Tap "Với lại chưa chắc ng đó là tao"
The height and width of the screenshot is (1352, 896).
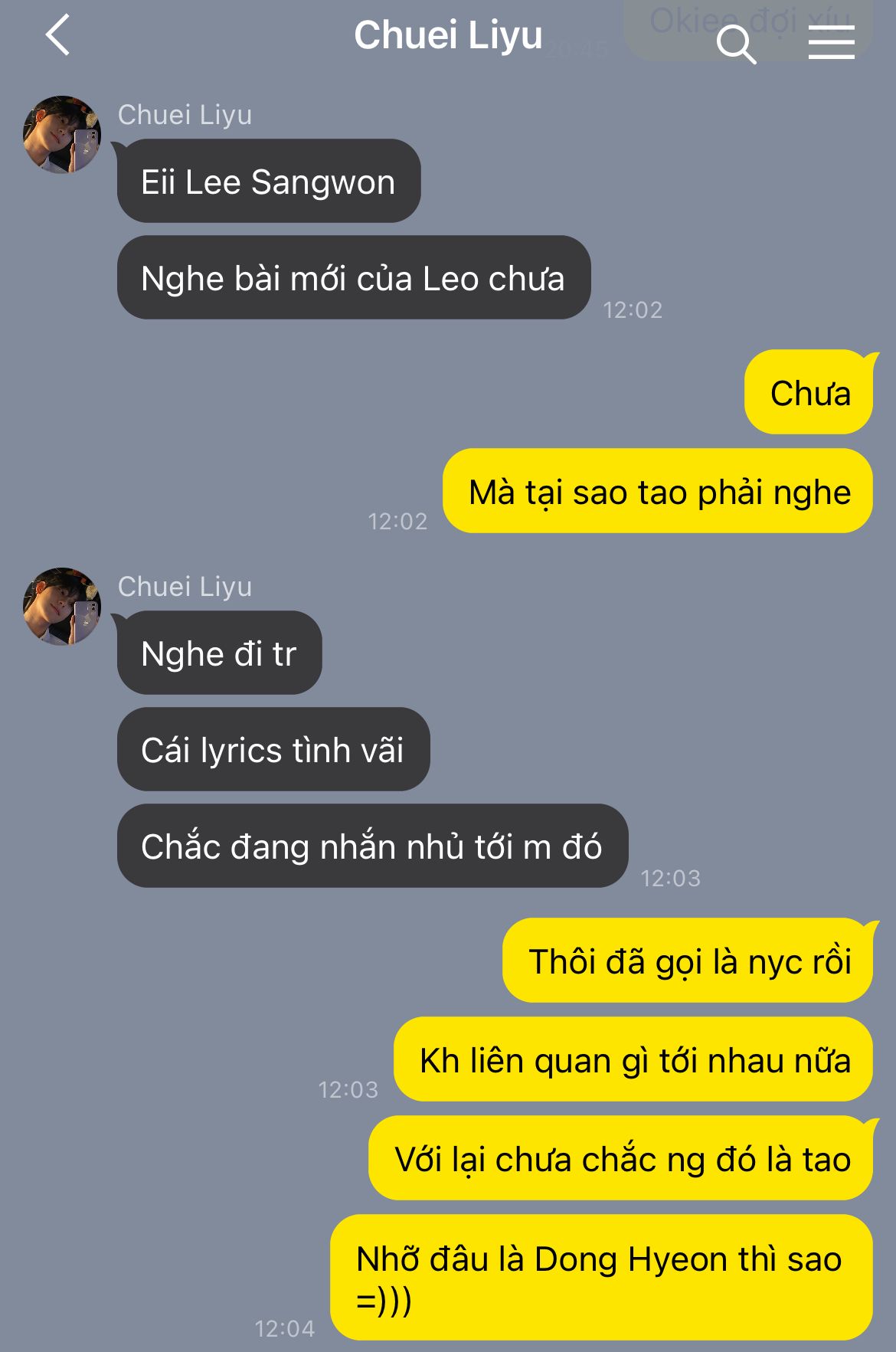point(621,1158)
